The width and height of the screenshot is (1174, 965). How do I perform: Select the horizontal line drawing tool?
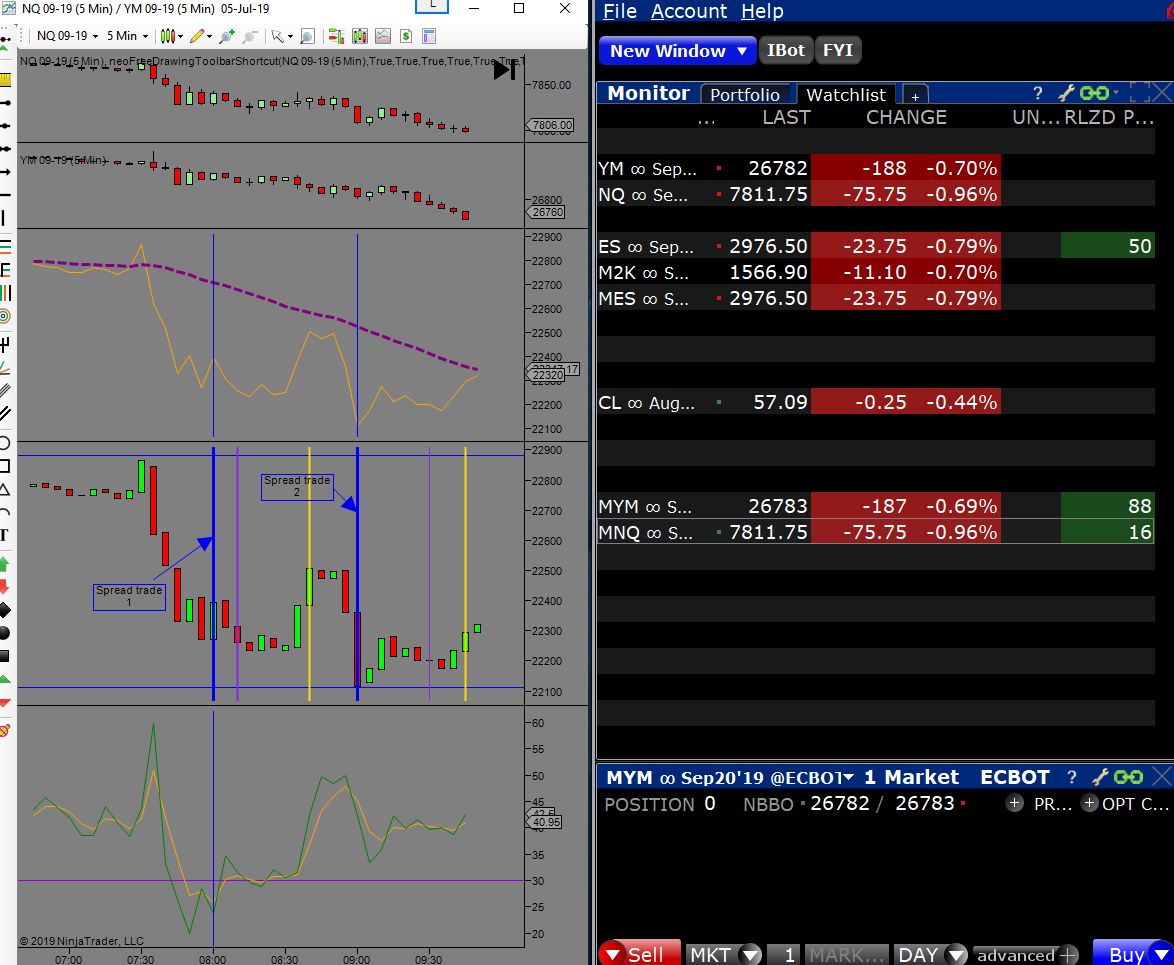point(5,195)
